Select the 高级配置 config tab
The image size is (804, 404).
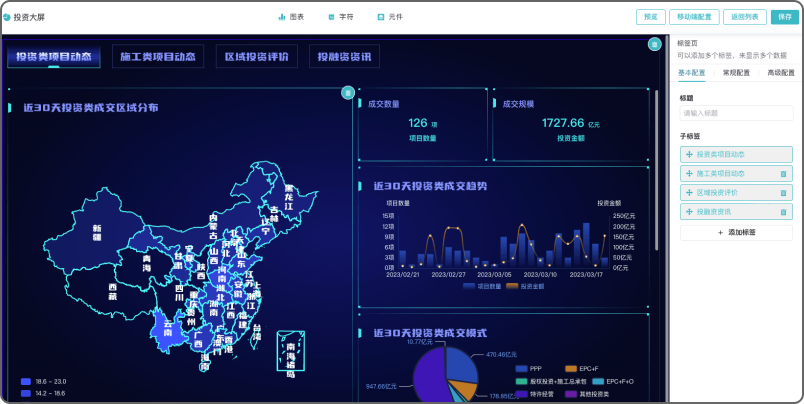click(780, 73)
